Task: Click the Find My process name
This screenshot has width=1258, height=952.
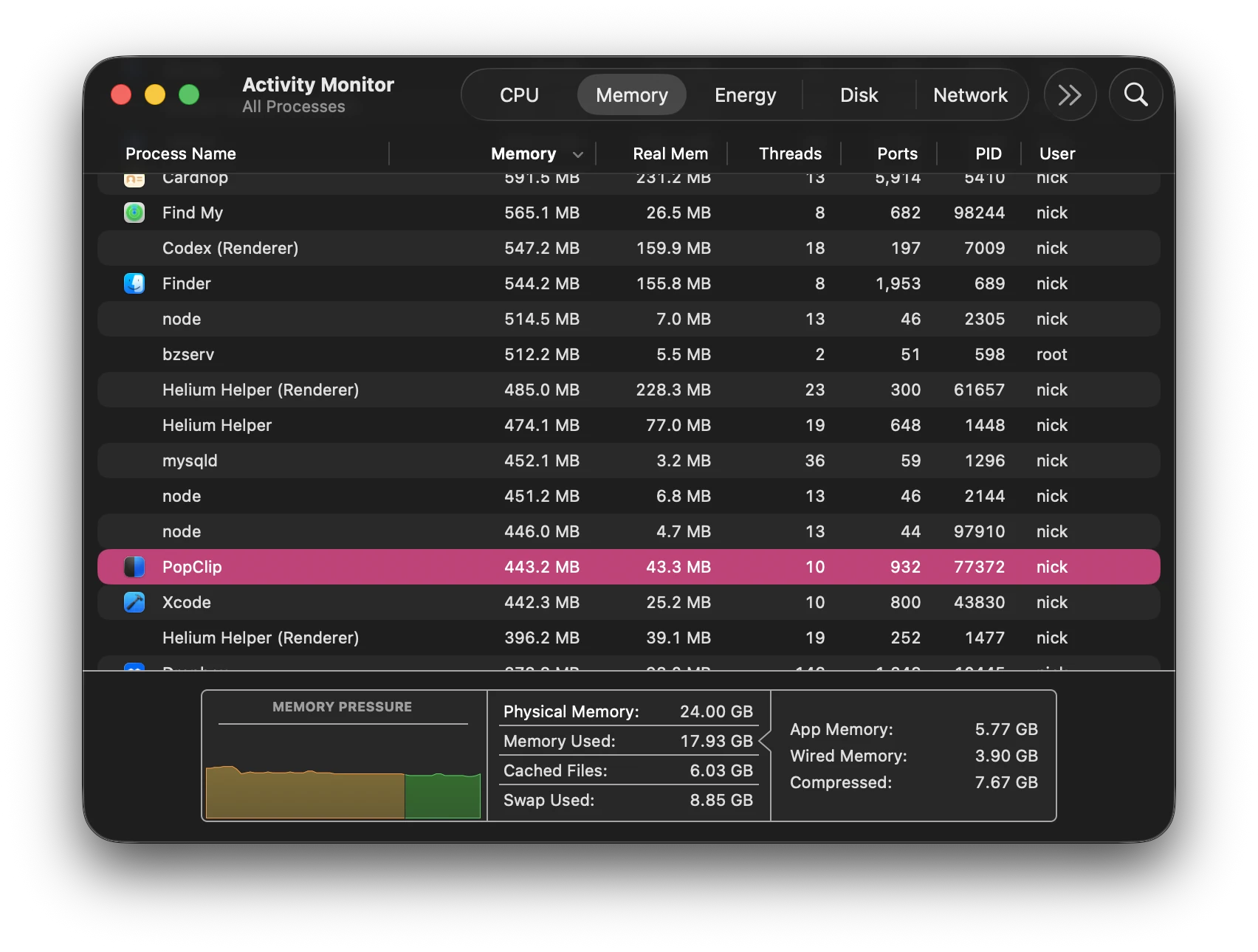Action: [193, 213]
